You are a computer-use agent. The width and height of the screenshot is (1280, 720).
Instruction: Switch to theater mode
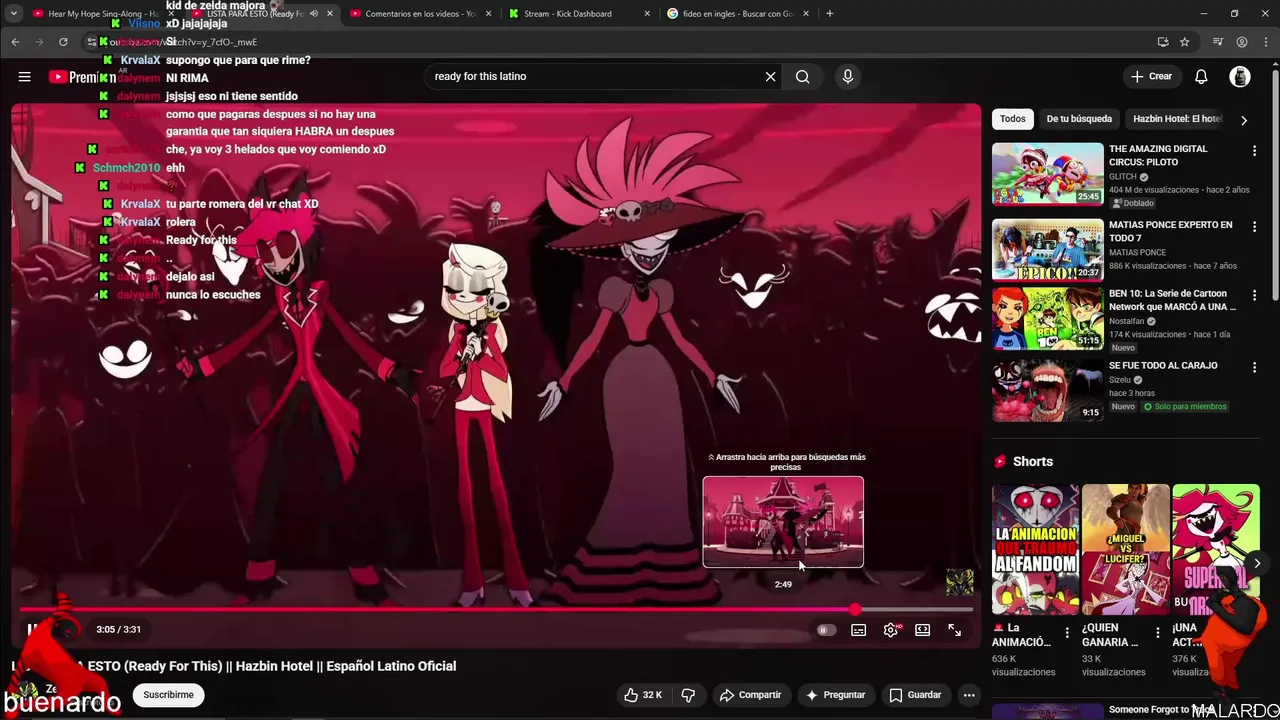[922, 630]
